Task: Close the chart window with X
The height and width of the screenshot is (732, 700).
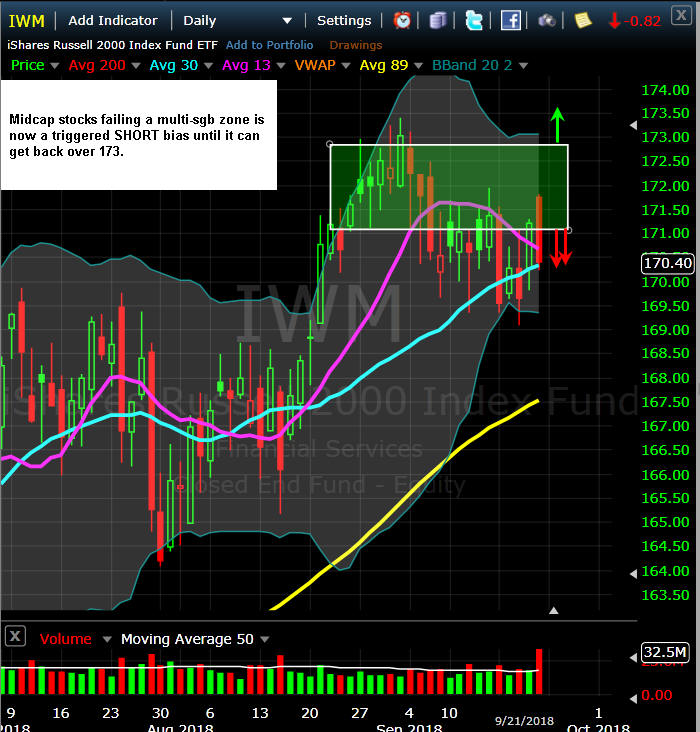Action: [x=681, y=15]
